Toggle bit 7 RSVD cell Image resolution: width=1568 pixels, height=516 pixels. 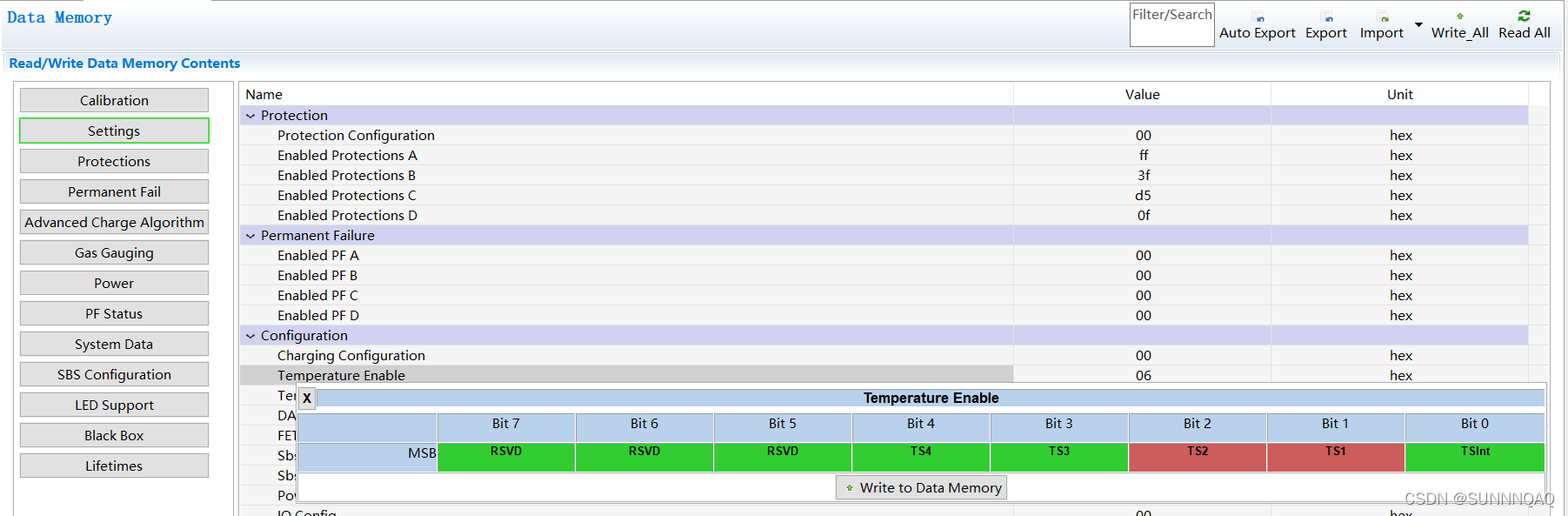click(x=506, y=457)
